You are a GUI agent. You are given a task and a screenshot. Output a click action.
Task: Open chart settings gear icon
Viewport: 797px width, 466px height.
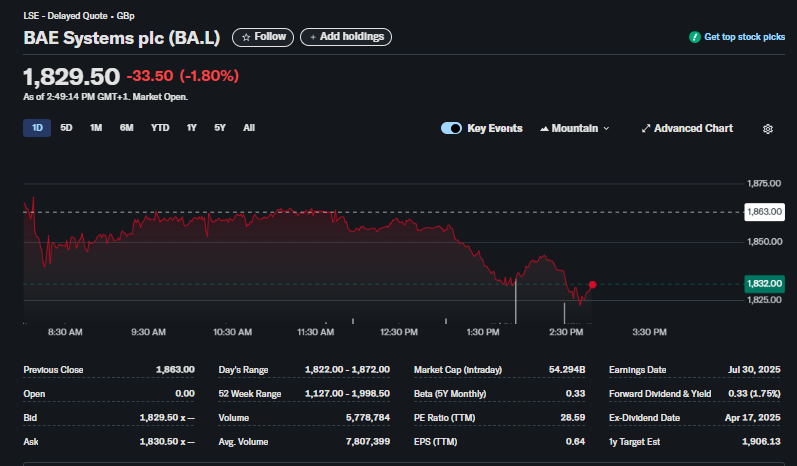click(768, 129)
